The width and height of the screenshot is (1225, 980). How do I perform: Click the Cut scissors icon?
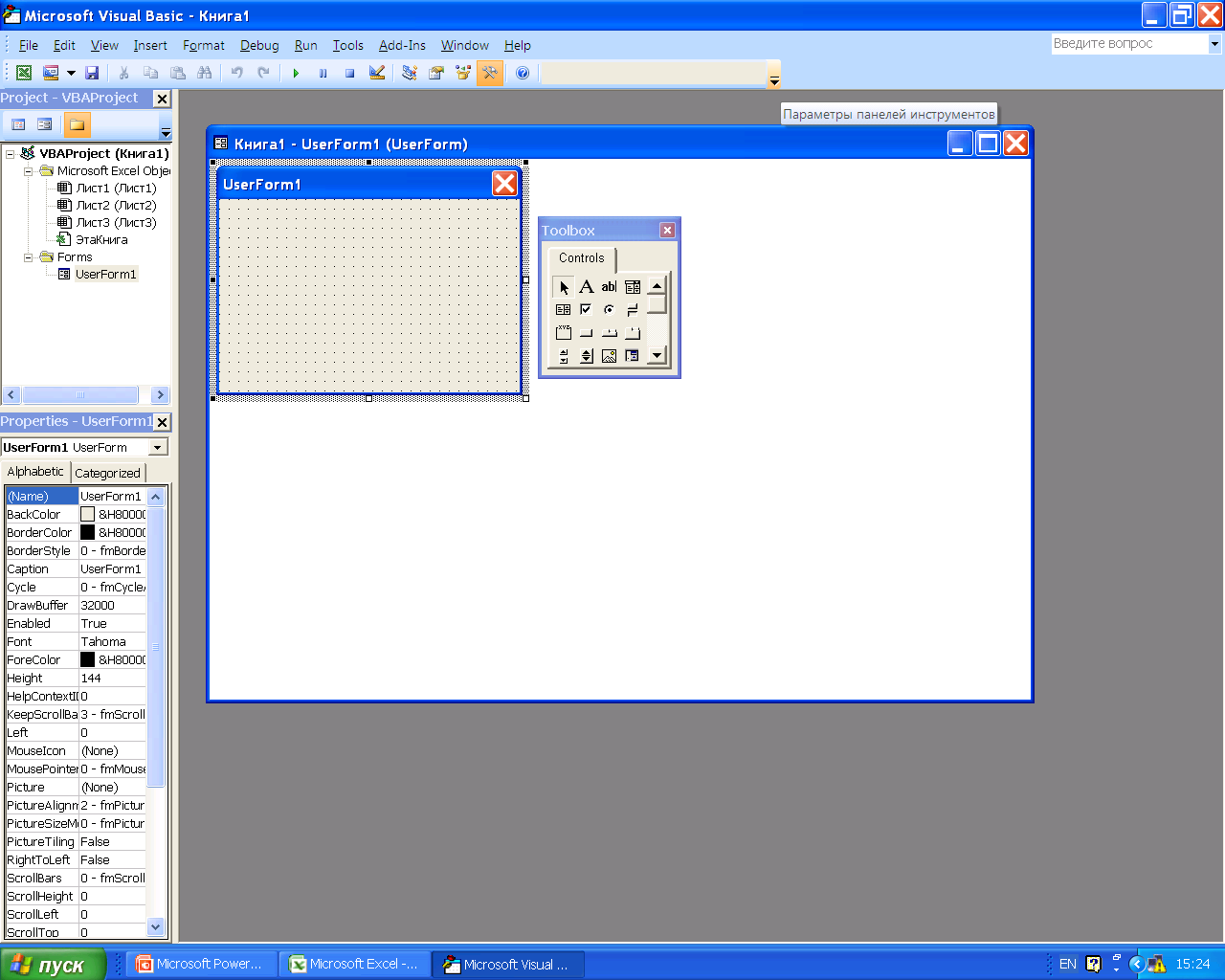[x=123, y=73]
